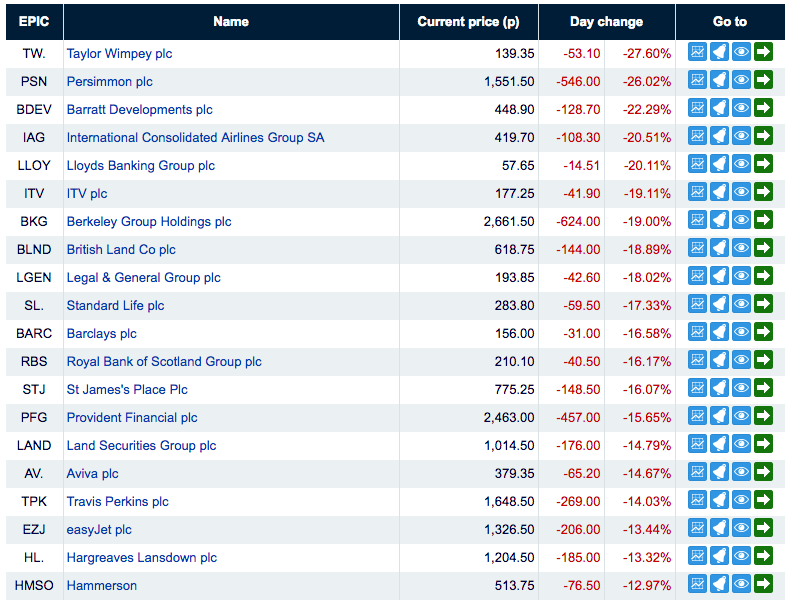
Task: Click the bell icon for Royal Bank of Scotland
Action: coord(719,360)
